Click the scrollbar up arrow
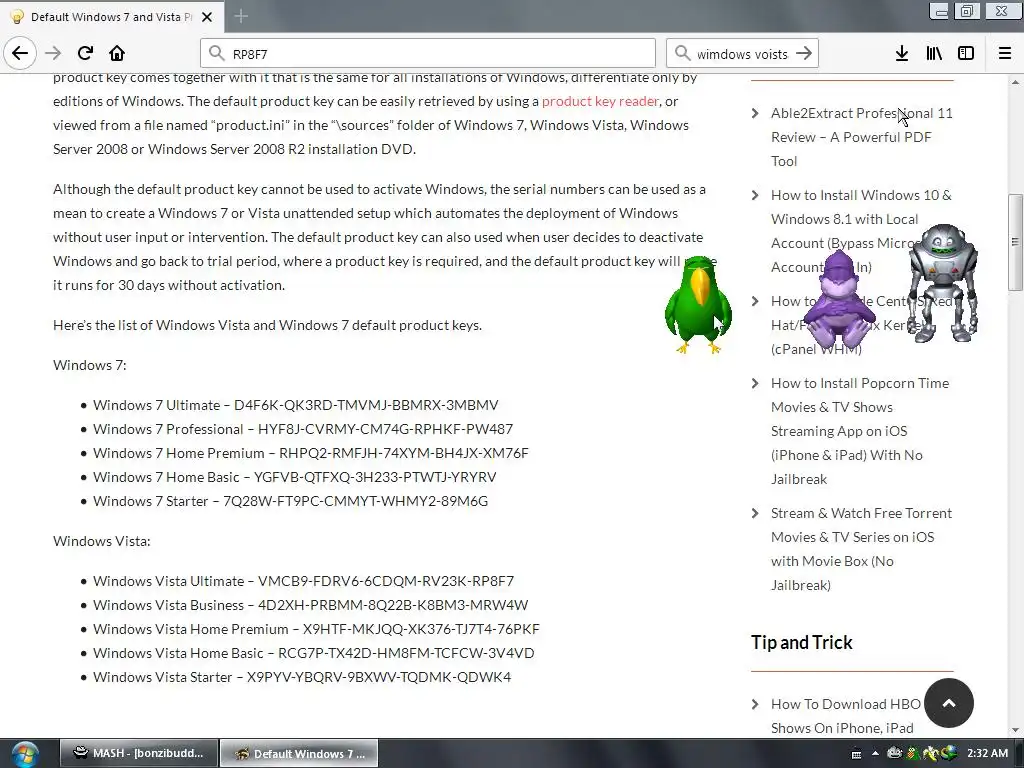 coord(1015,82)
